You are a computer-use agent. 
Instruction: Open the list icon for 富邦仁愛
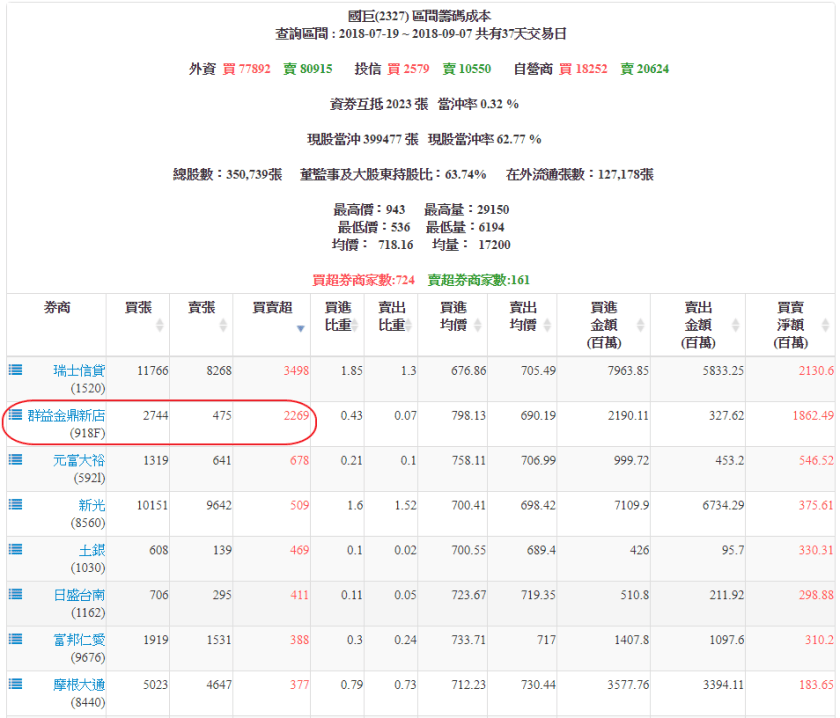point(15,638)
